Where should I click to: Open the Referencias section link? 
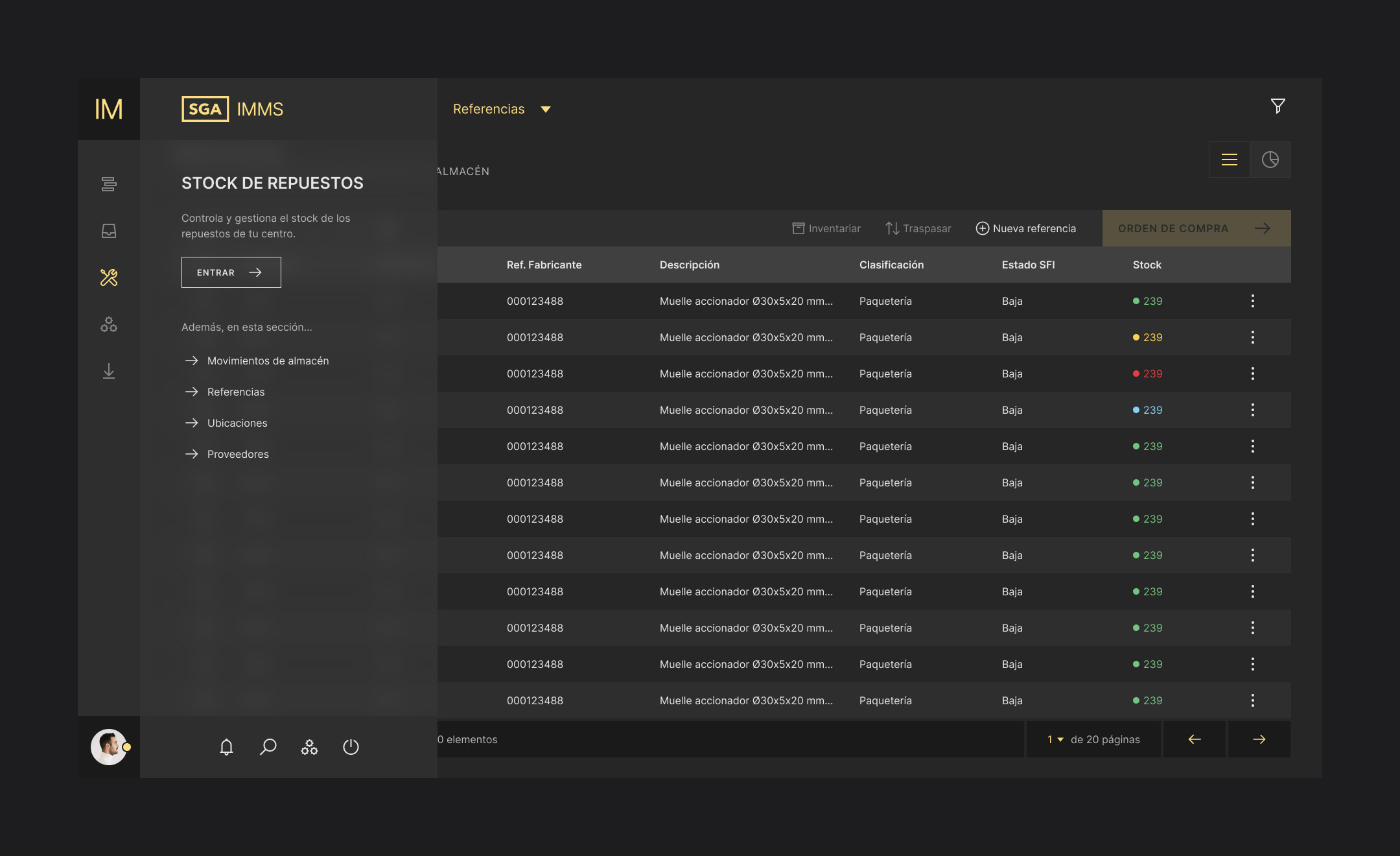point(224,392)
